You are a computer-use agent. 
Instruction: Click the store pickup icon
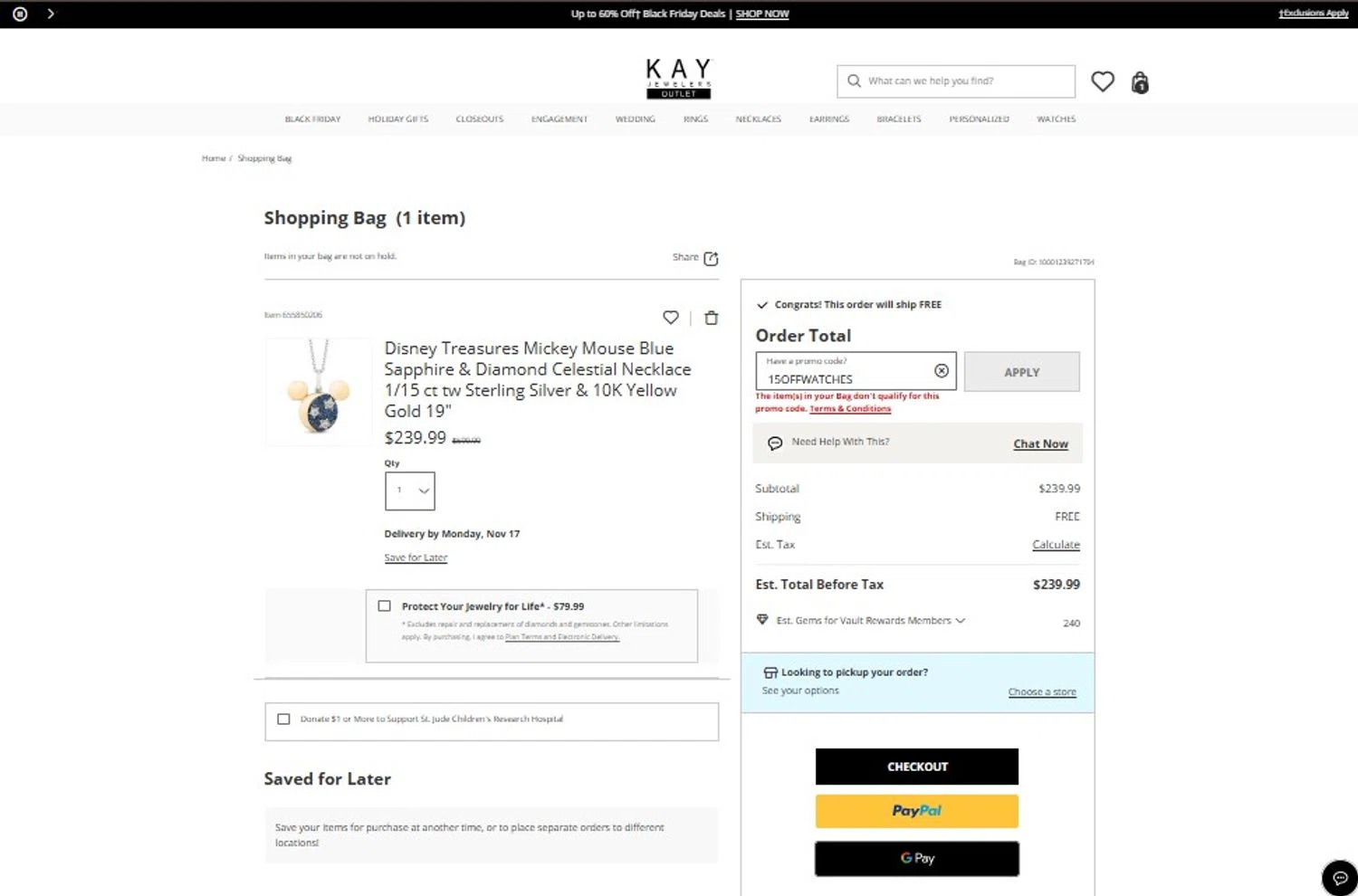pos(770,672)
